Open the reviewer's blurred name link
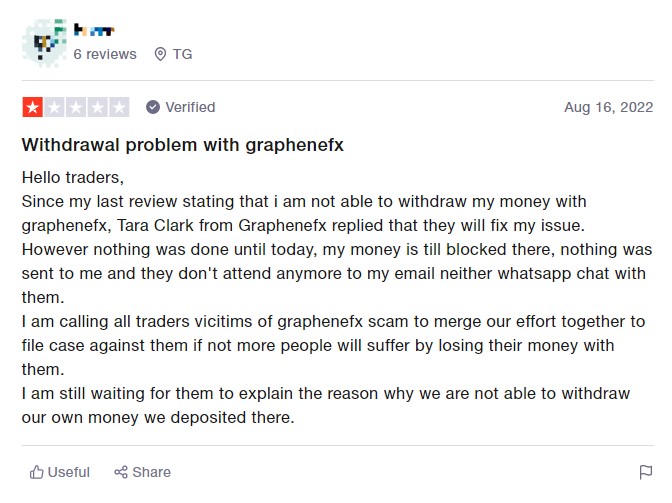 coord(95,31)
